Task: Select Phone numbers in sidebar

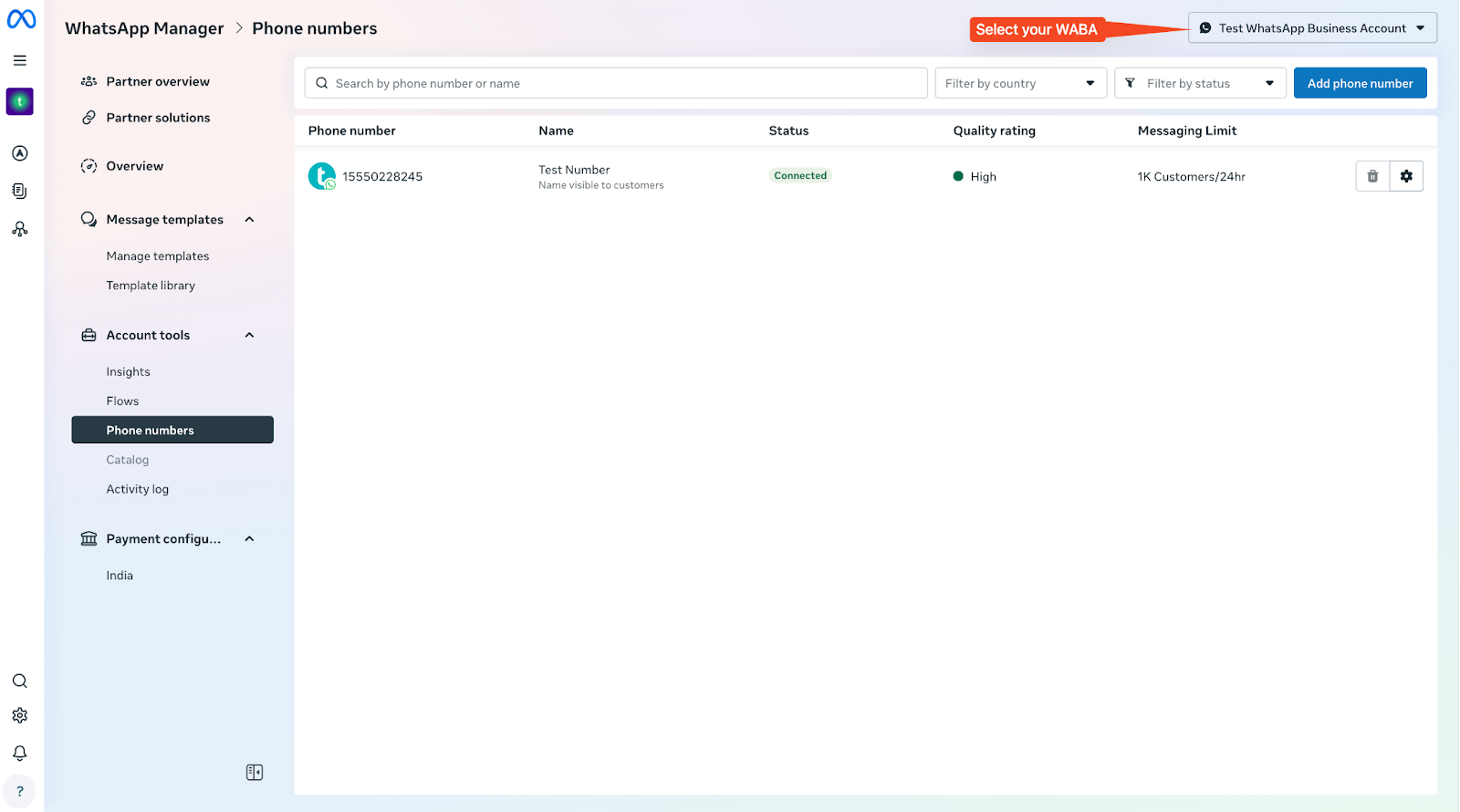Action: click(172, 430)
